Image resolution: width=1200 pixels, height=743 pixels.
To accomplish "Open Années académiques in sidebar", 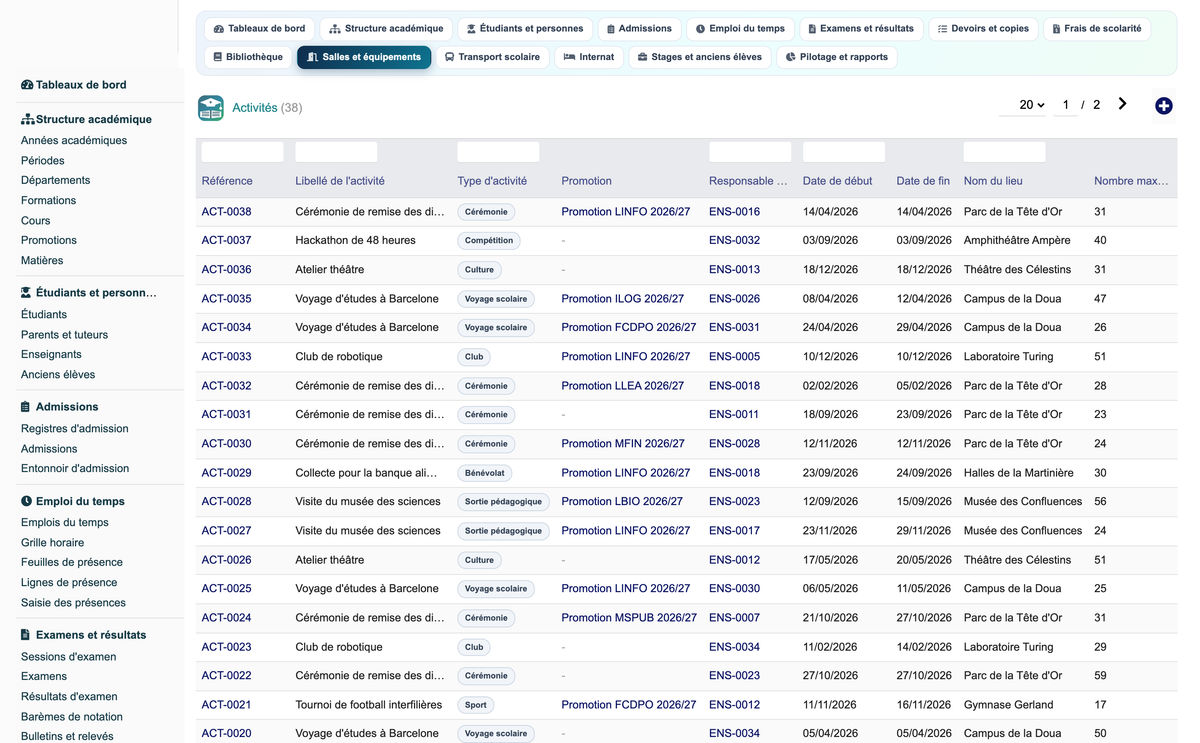I will click(74, 141).
